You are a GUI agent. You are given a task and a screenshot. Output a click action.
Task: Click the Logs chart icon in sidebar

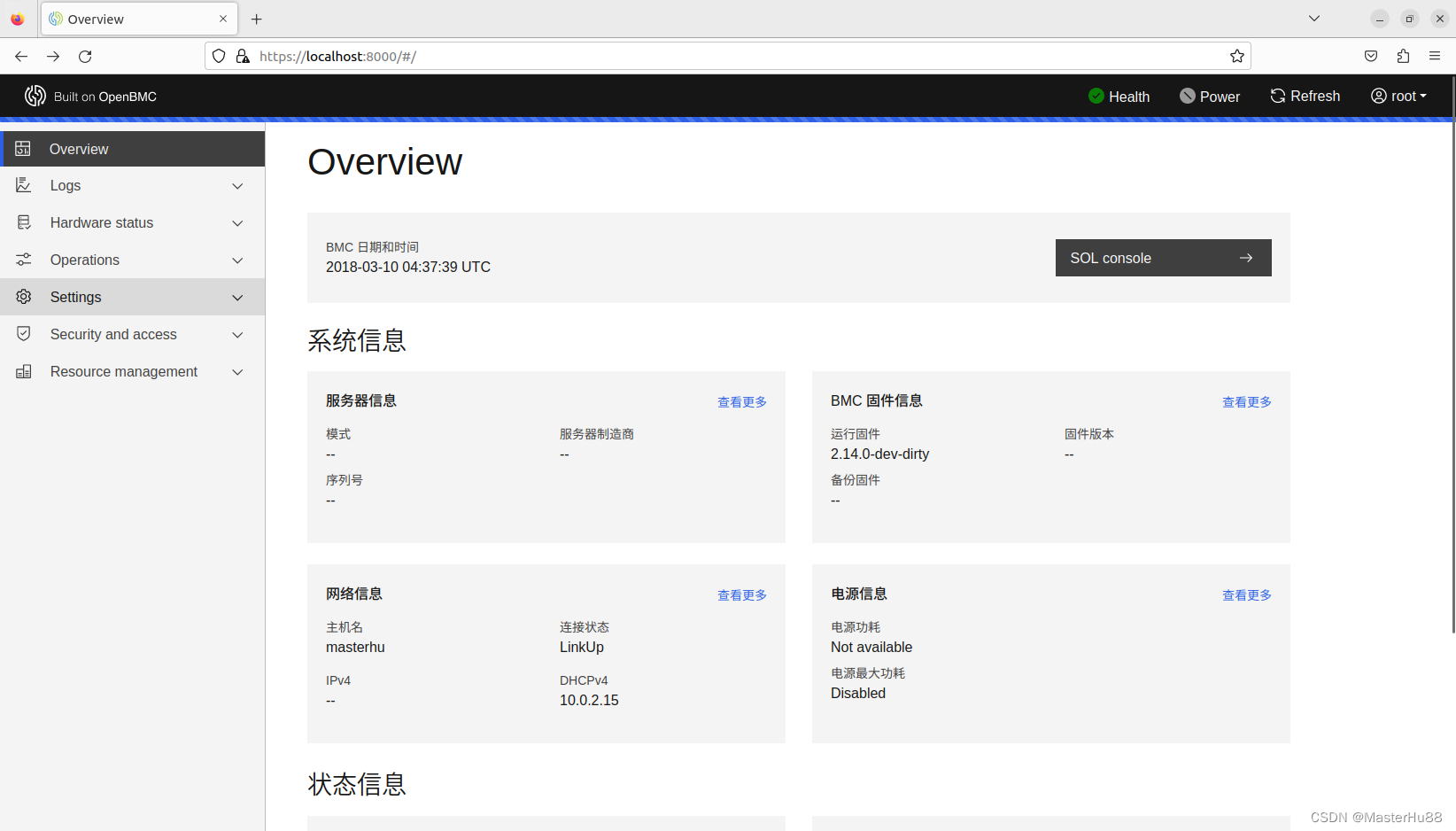click(x=23, y=185)
